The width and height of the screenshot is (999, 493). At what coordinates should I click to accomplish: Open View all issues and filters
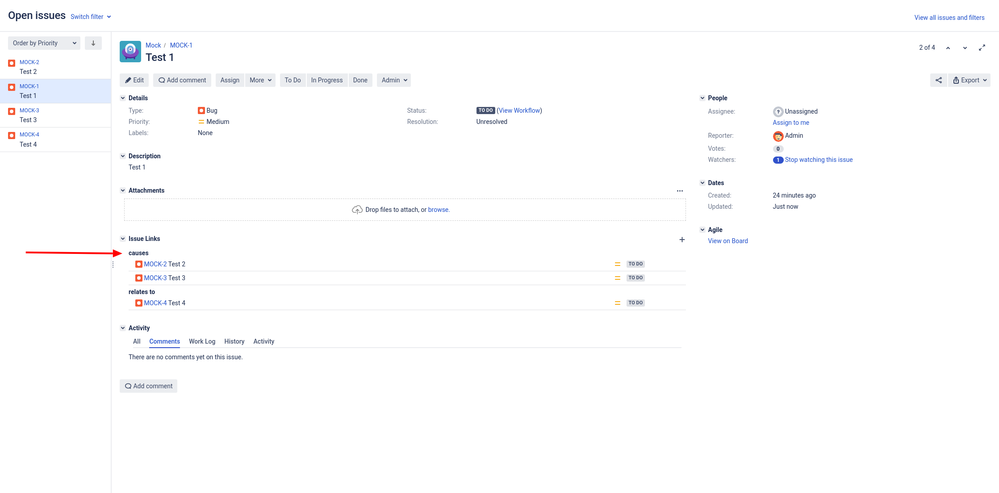coord(949,18)
